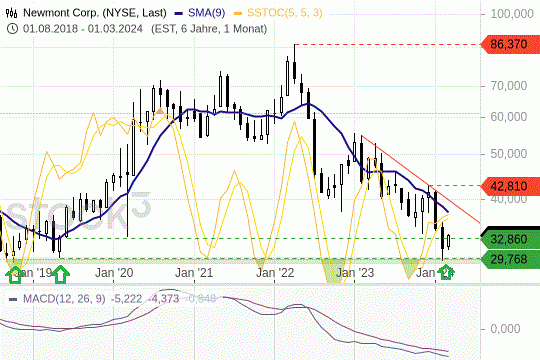Image resolution: width=540 pixels, height=360 pixels.
Task: Click the green up arrow near Jan '24
Action: [446, 272]
